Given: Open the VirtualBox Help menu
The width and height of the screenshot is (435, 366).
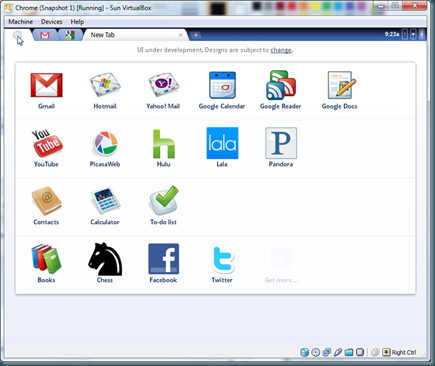Looking at the screenshot, I should pos(77,22).
